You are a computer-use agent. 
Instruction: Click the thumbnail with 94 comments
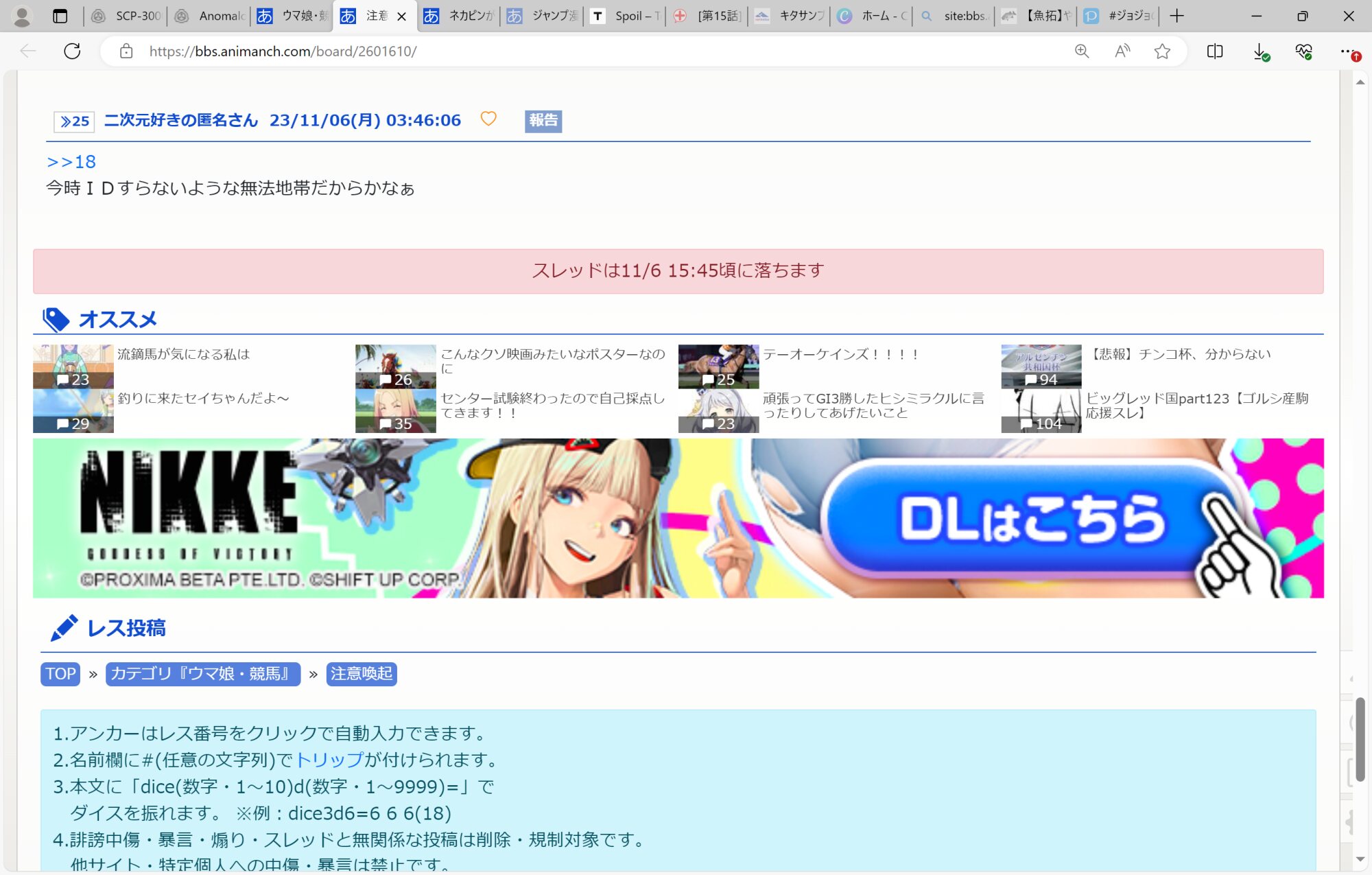click(x=1041, y=366)
